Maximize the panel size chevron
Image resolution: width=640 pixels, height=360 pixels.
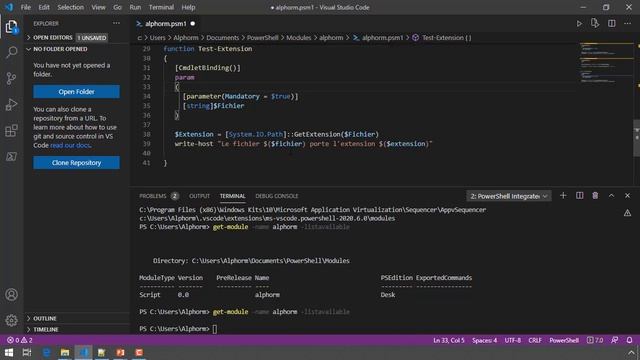pos(611,196)
